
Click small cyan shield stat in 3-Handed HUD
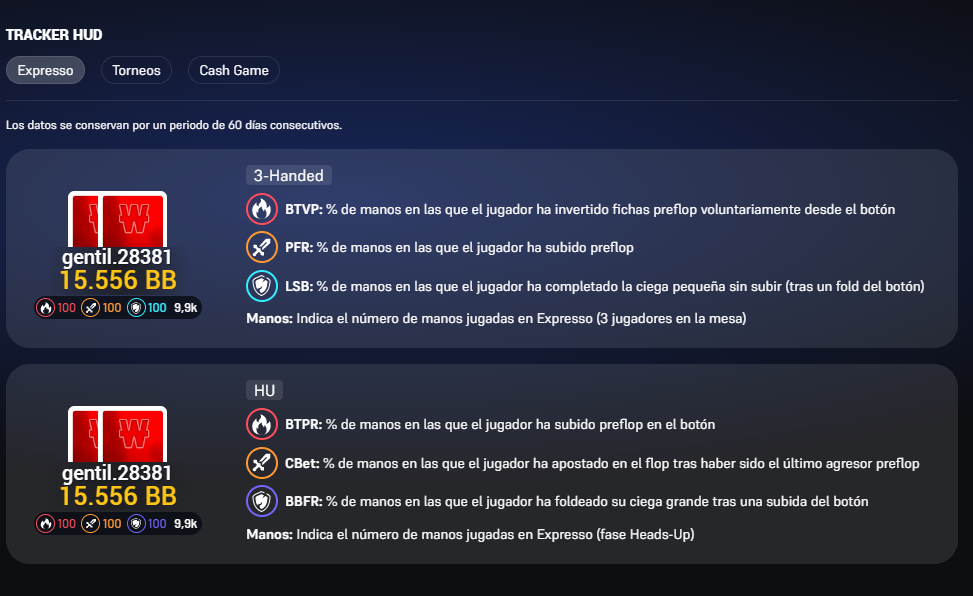[137, 308]
